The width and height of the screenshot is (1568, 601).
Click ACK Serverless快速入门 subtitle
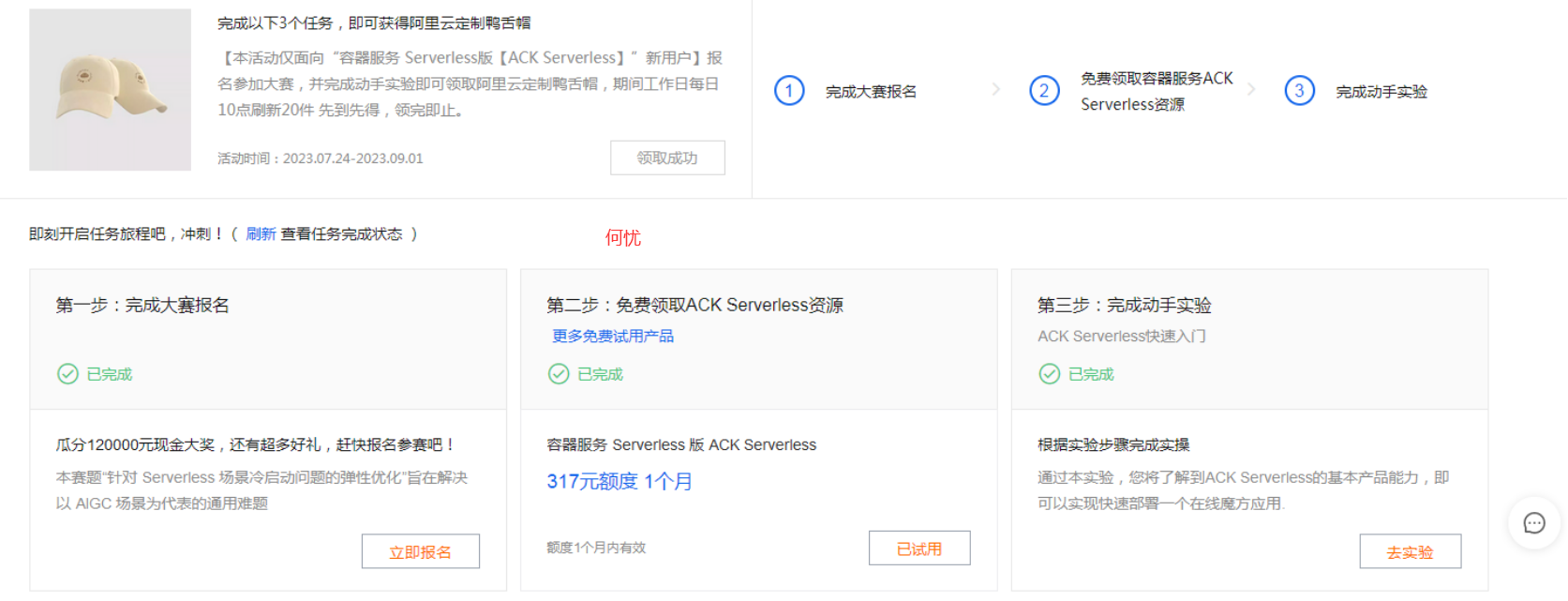1121,336
